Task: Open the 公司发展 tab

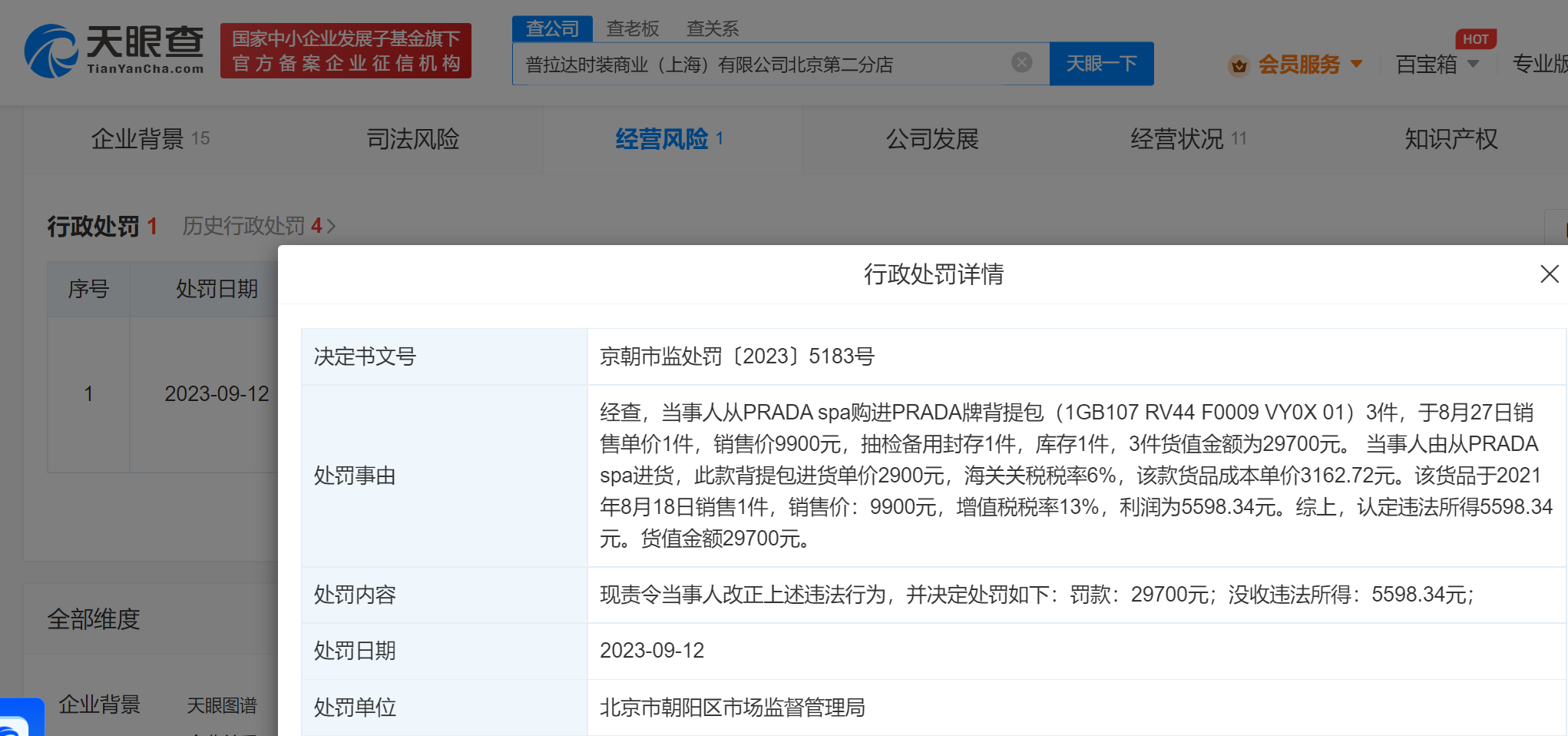Action: tap(932, 139)
